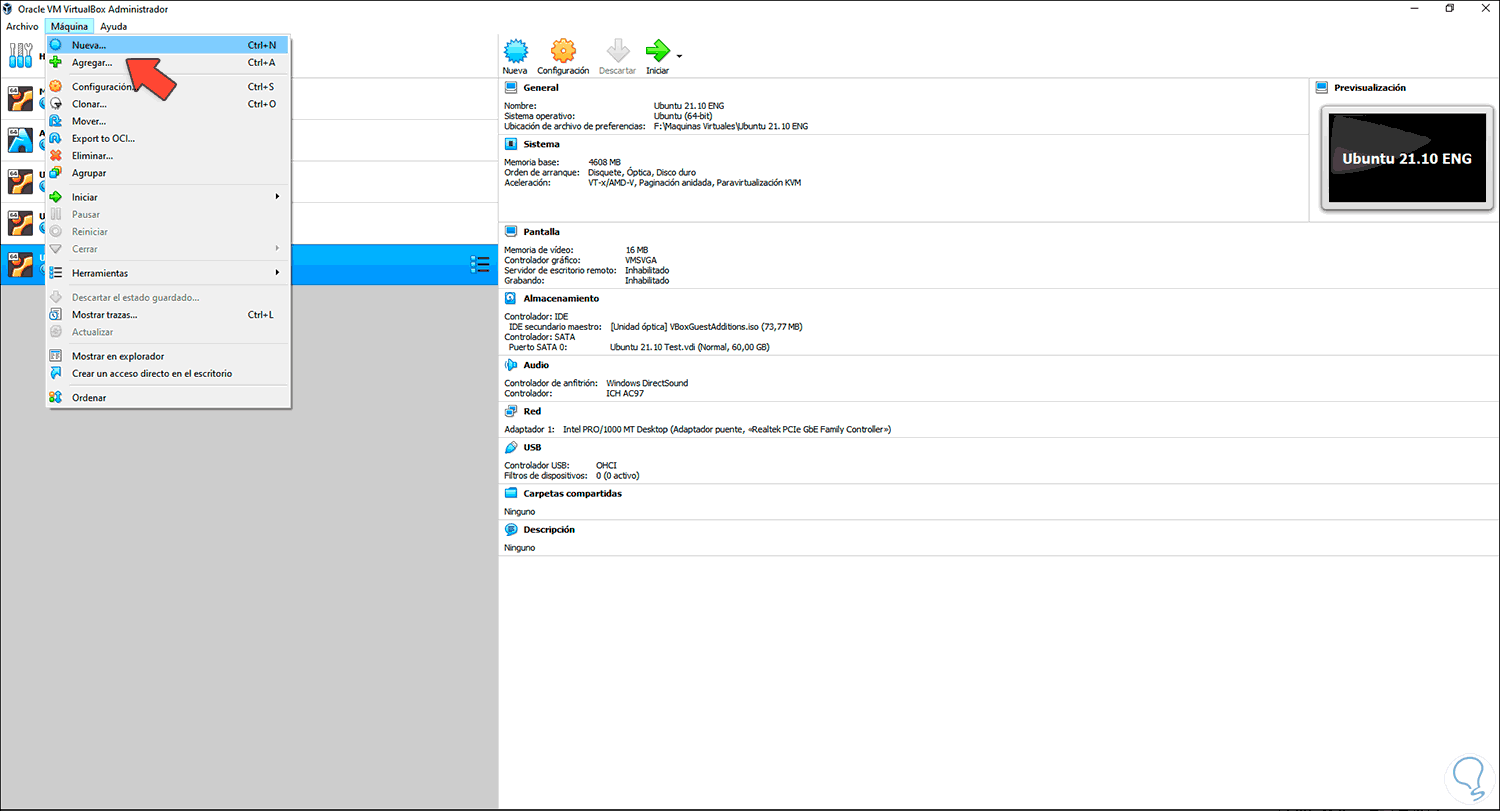This screenshot has width=1500, height=811.
Task: Select the VM with the blue arch icon
Action: pos(20,139)
